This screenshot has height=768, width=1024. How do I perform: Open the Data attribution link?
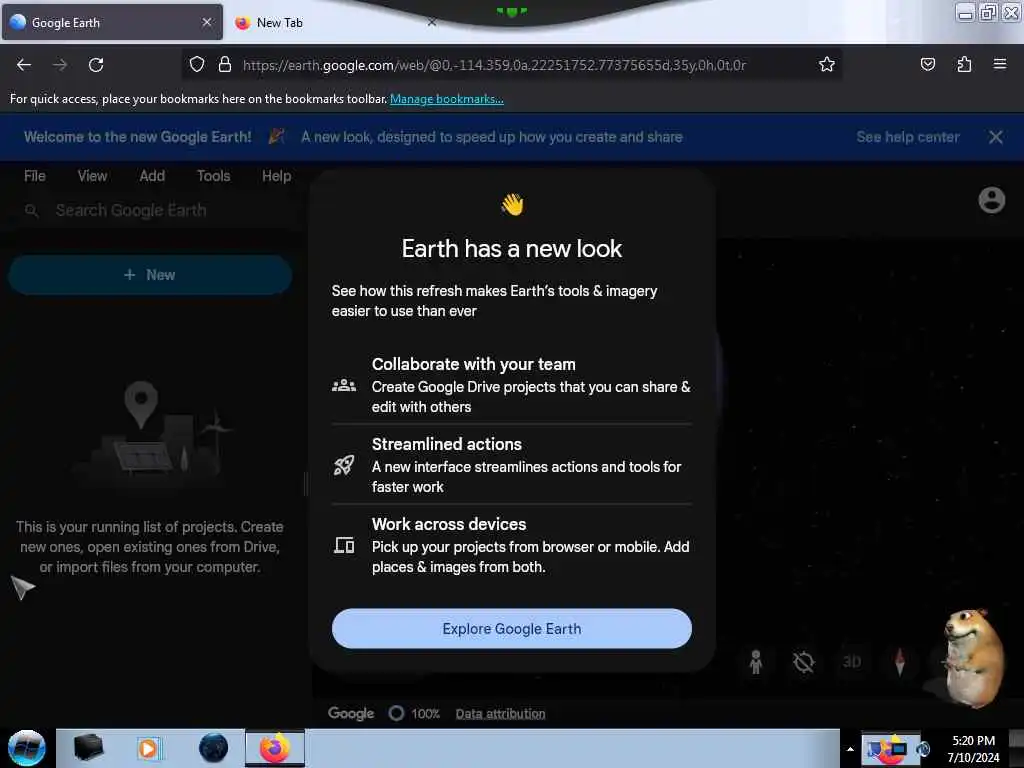click(500, 713)
